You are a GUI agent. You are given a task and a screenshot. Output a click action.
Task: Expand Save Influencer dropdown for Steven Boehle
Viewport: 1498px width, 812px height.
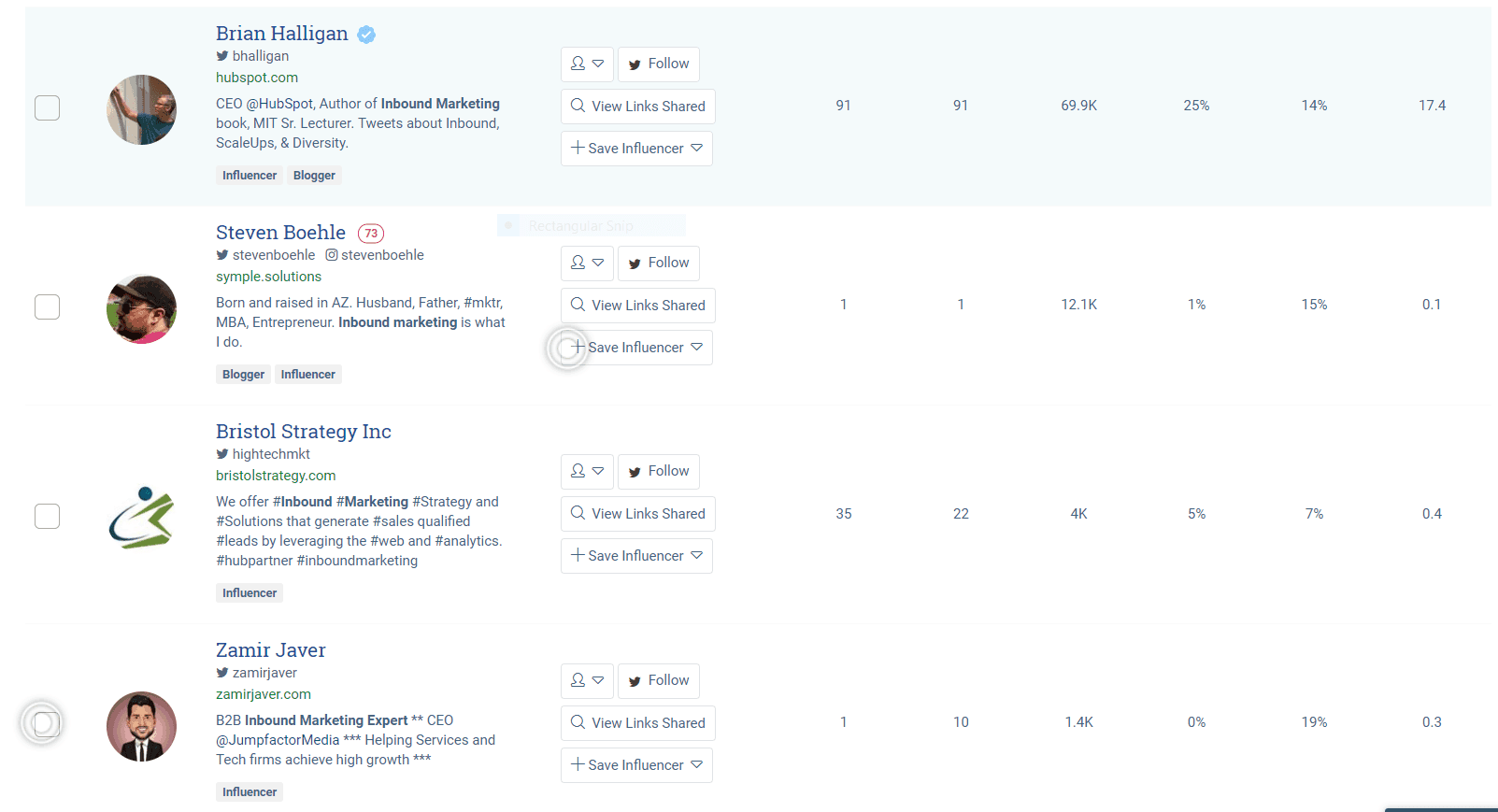tap(697, 348)
